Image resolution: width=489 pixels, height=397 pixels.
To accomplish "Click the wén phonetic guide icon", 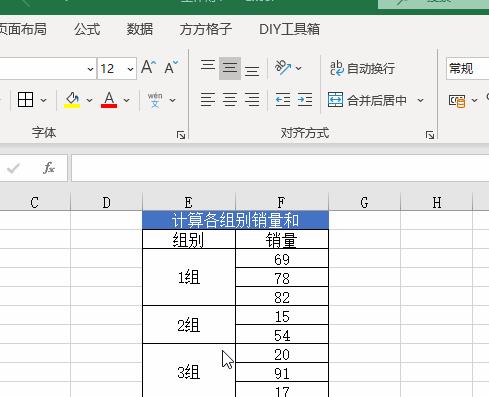I will tap(155, 99).
